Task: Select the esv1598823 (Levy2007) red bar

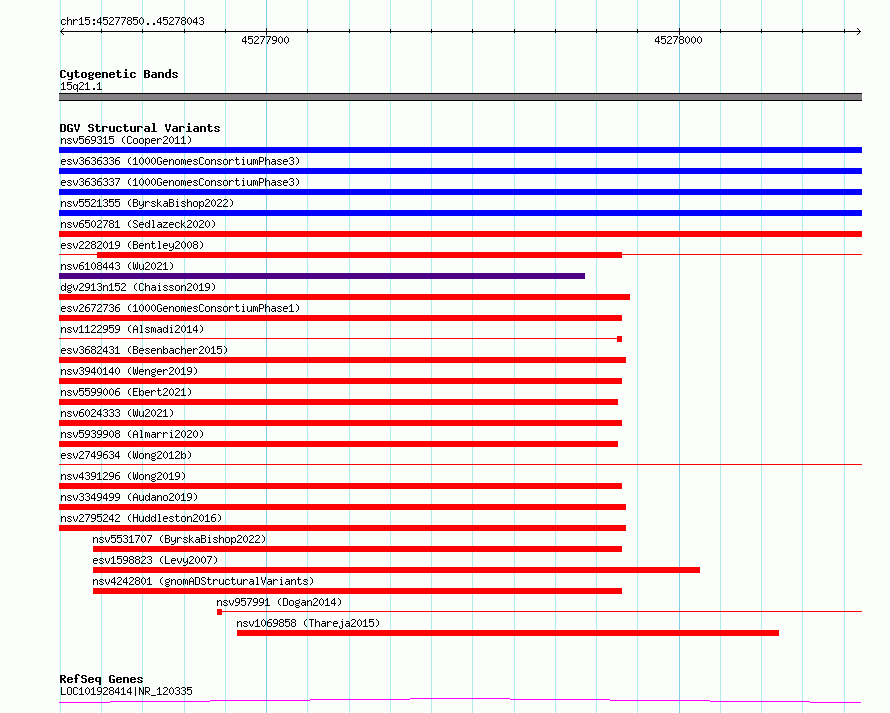Action: (x=396, y=570)
